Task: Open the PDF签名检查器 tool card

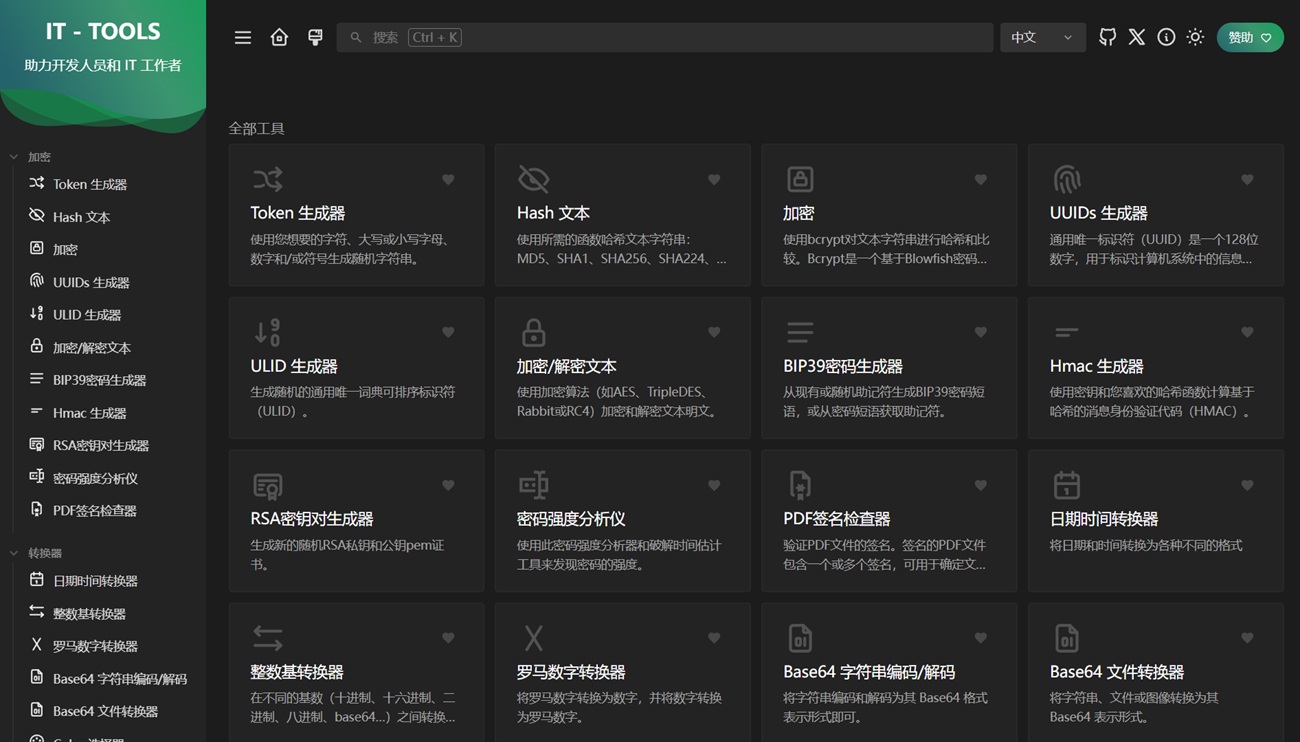Action: (888, 520)
